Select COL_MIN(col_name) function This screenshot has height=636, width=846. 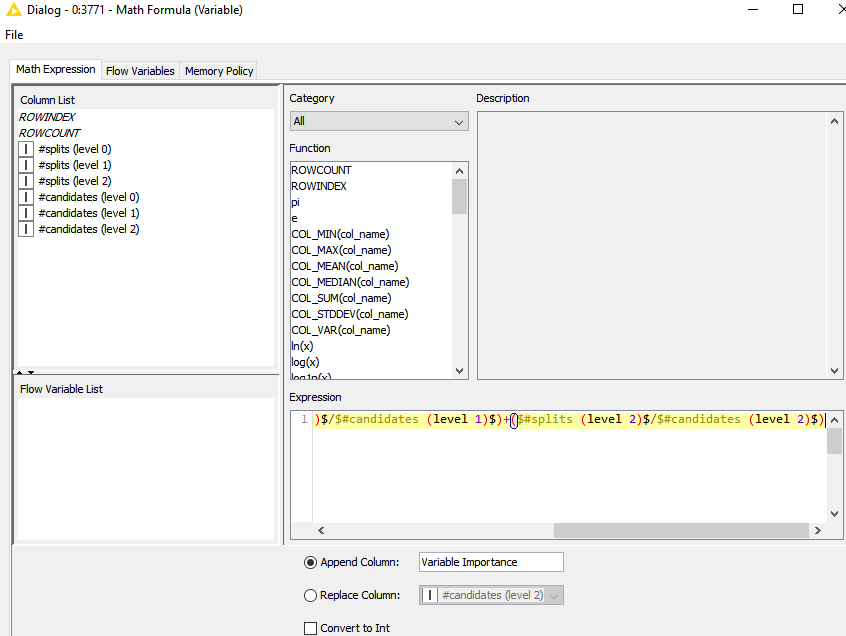click(x=340, y=234)
